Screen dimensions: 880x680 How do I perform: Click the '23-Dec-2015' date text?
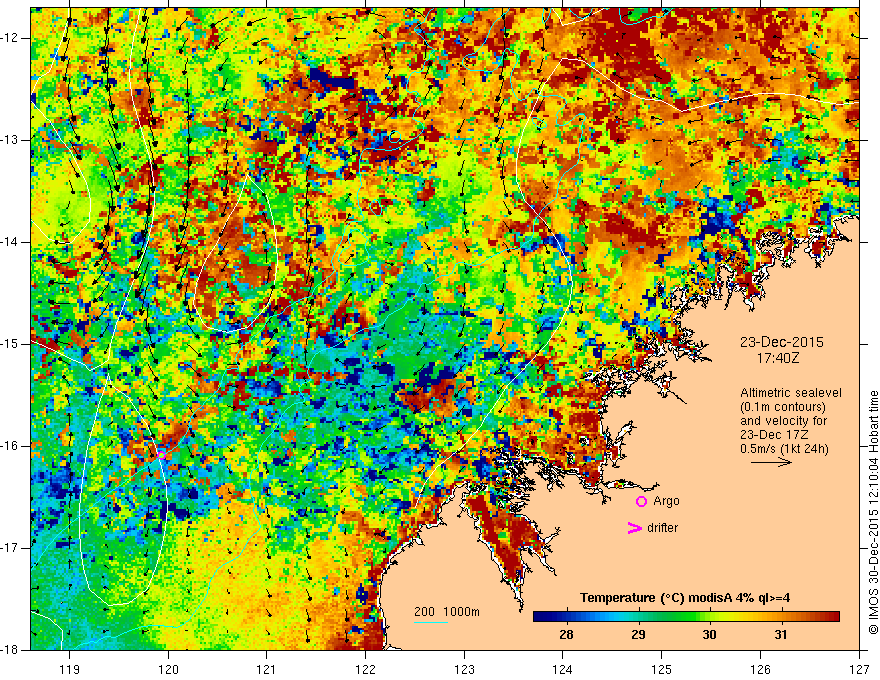tap(782, 342)
